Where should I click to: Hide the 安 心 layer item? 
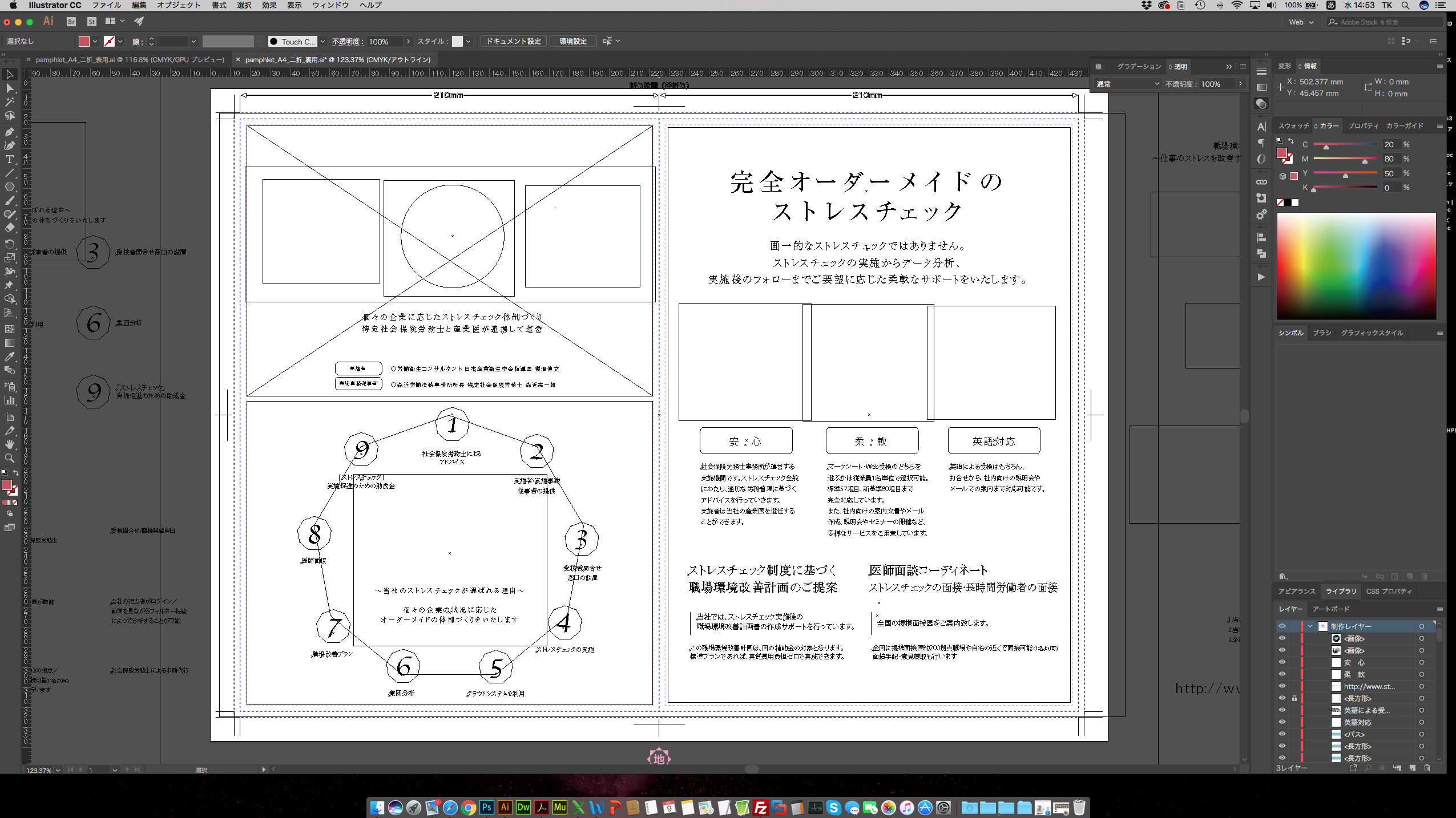[1282, 662]
